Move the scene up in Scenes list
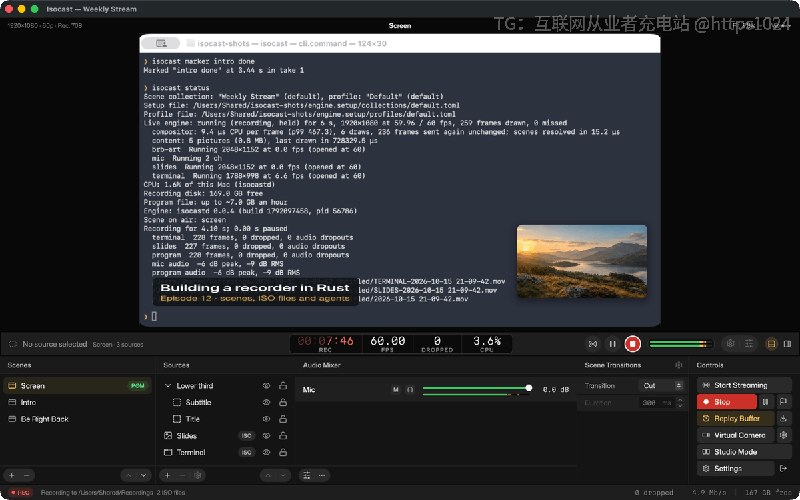This screenshot has height=500, width=800. [129, 475]
